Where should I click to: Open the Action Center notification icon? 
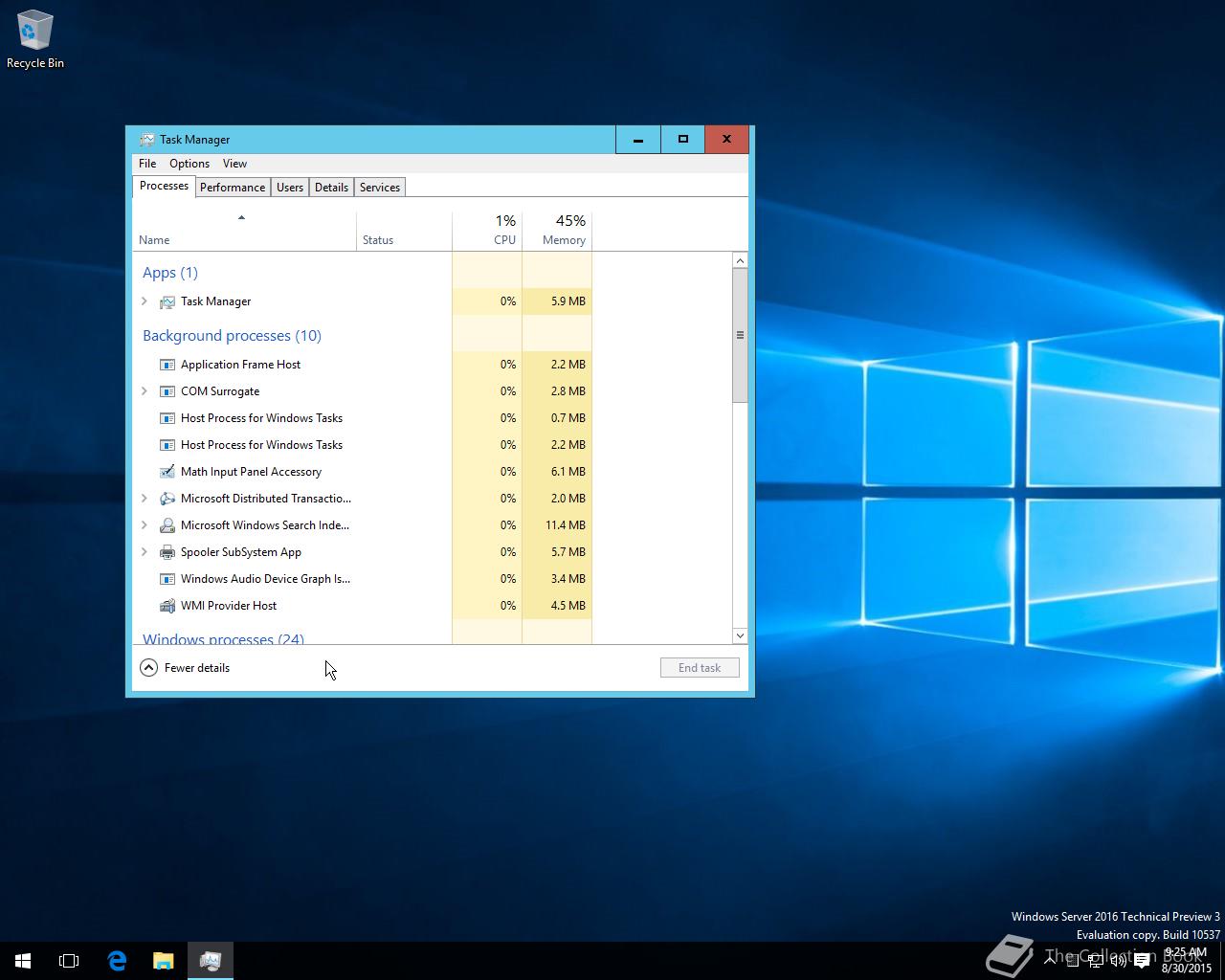coord(1142,962)
